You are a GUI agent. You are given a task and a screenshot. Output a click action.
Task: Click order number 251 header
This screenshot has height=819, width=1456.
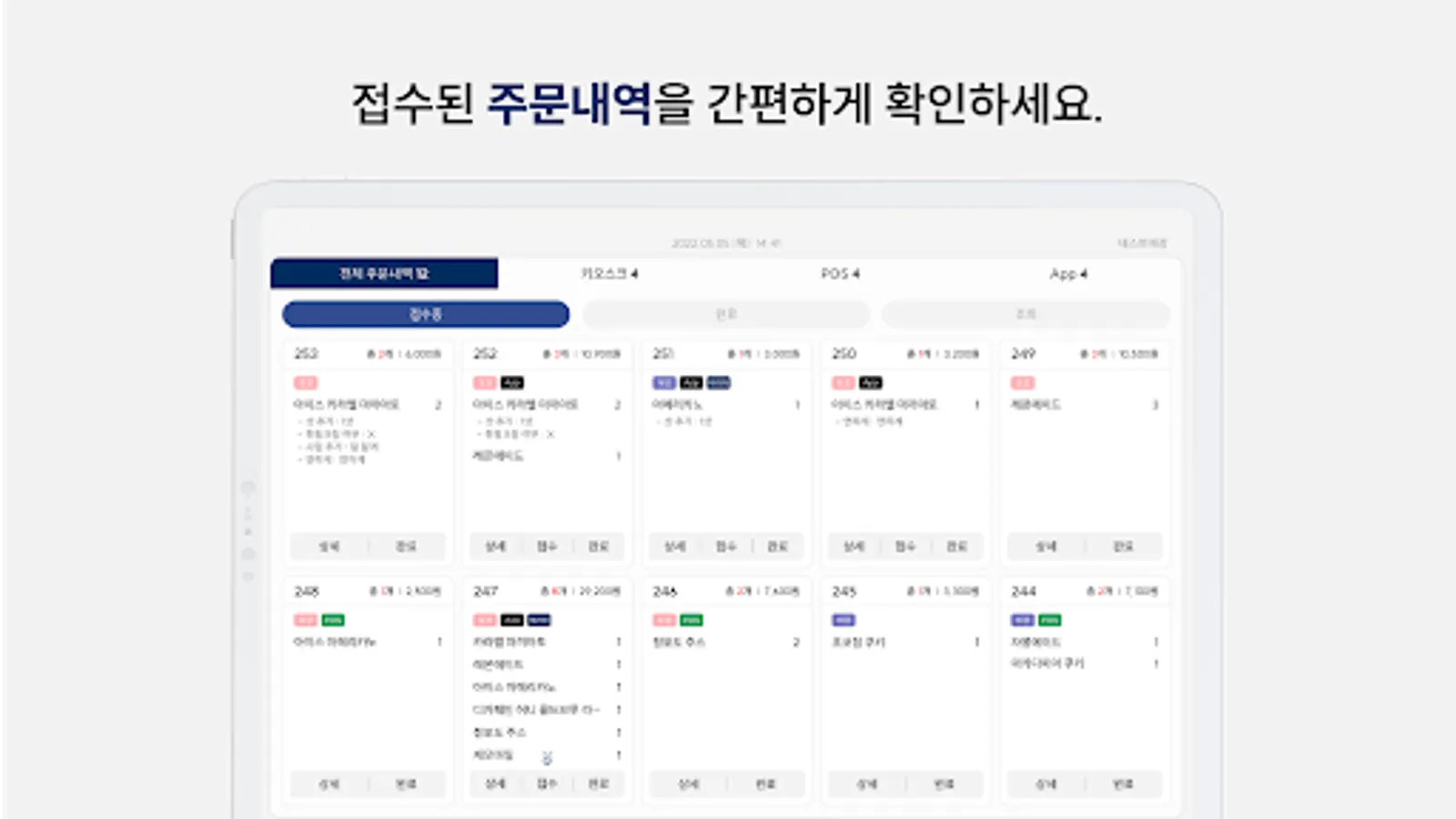click(663, 353)
